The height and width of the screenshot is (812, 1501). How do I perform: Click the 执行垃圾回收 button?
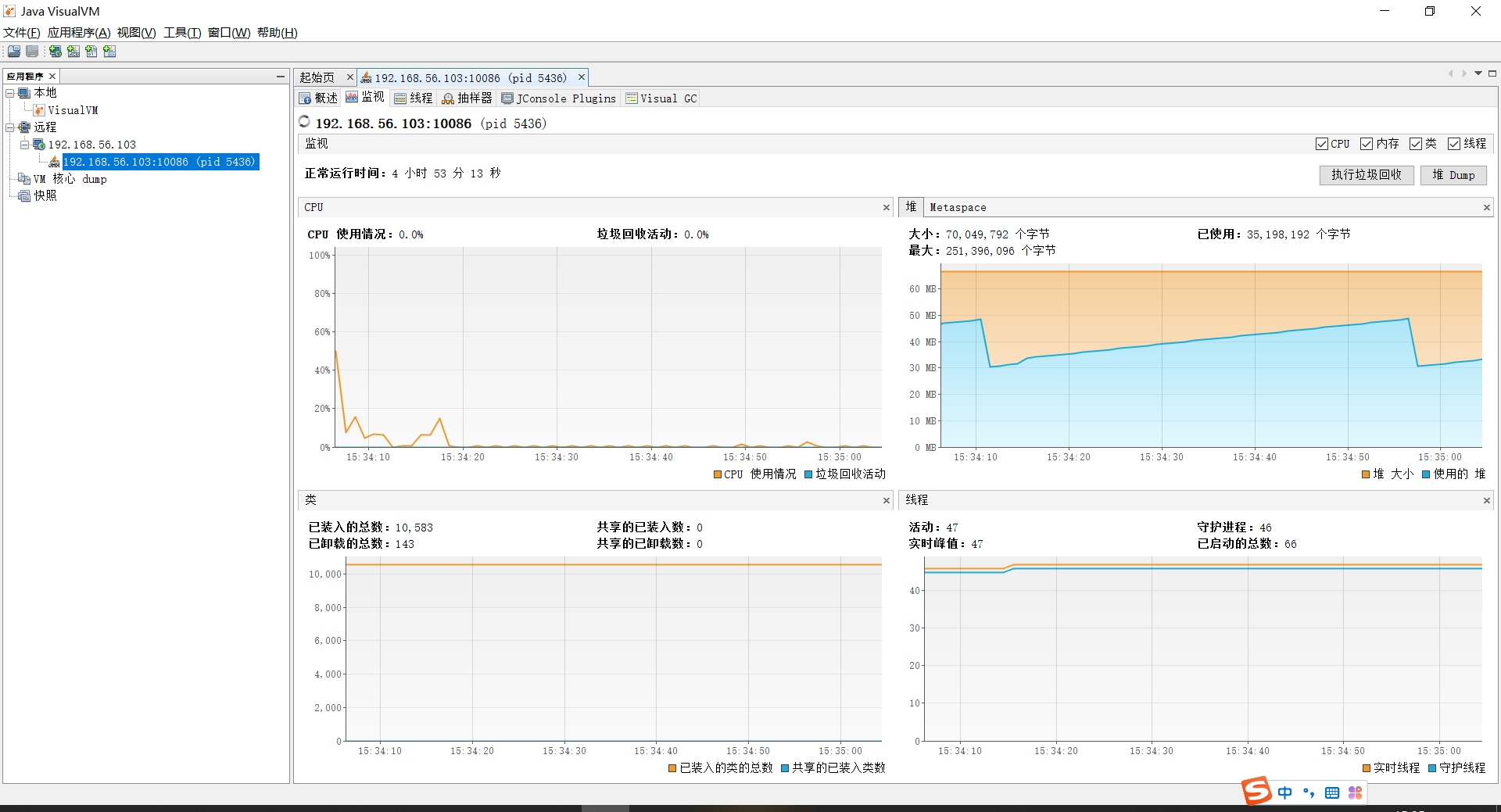click(1367, 175)
